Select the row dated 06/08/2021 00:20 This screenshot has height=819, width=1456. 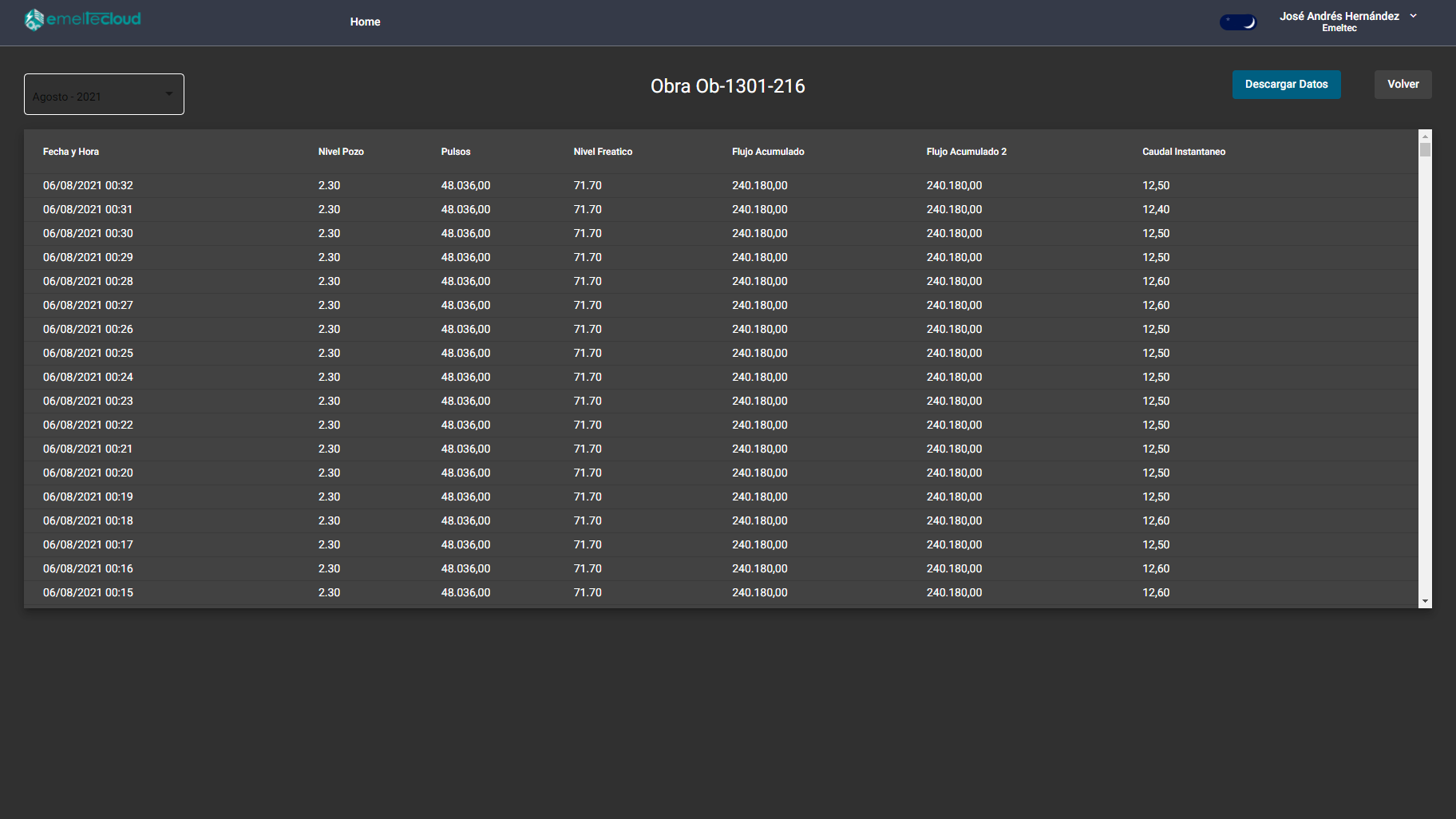pyautogui.click(x=722, y=473)
